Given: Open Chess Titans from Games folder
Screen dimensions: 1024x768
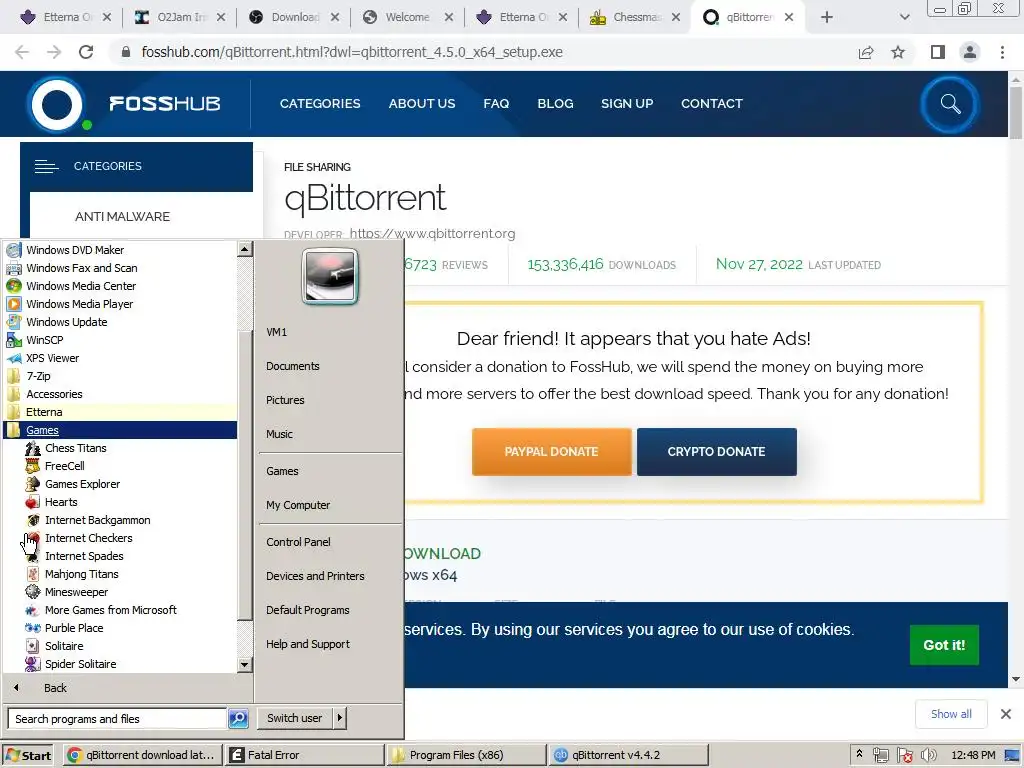Looking at the screenshot, I should click(75, 448).
